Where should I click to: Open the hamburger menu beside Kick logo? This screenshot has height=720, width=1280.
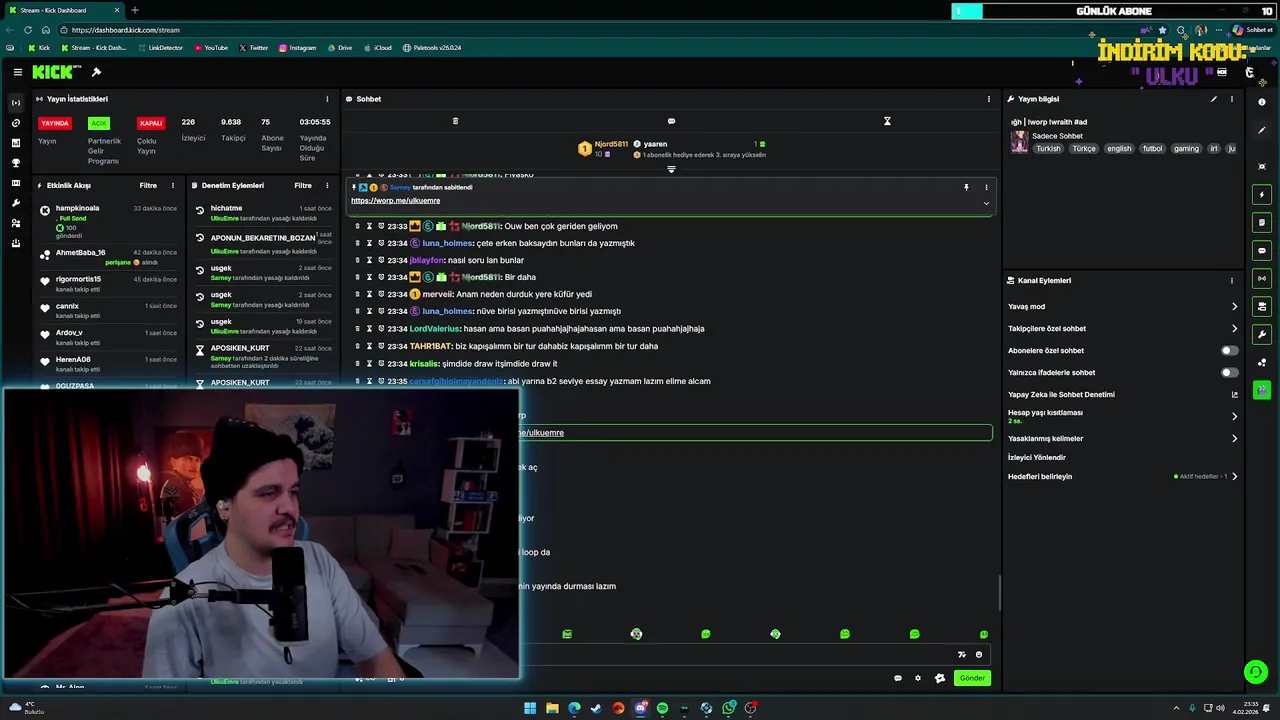pyautogui.click(x=18, y=72)
